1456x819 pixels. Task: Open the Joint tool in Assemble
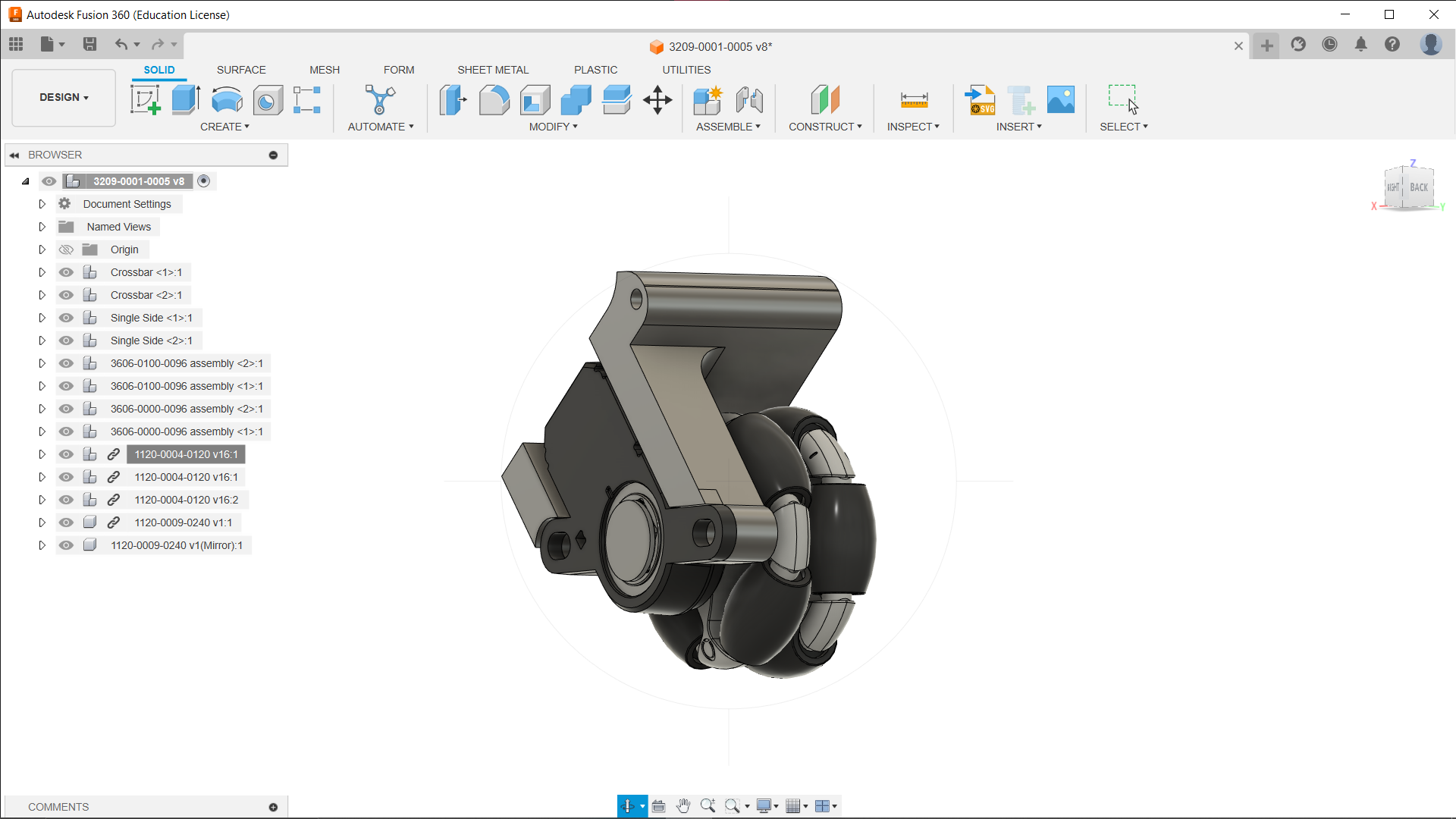pos(749,99)
